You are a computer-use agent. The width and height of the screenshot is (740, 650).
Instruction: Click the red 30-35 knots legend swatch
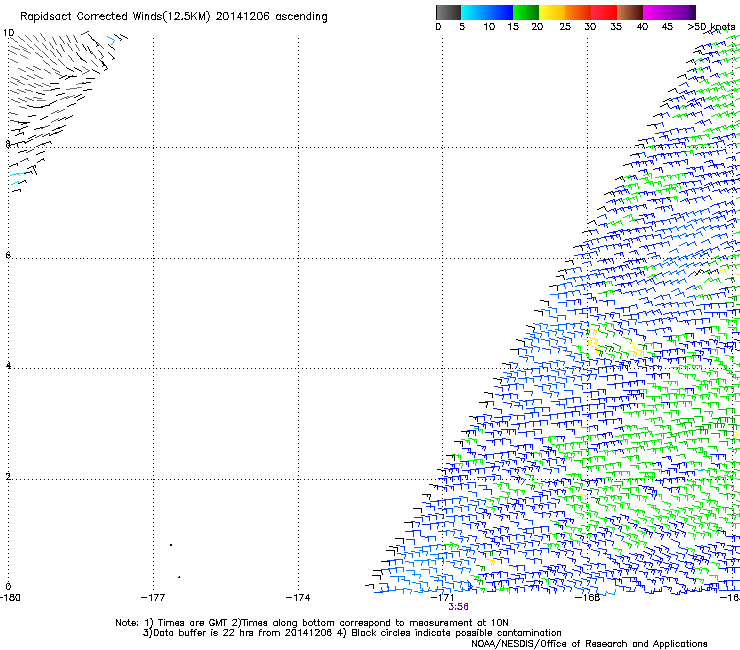click(x=604, y=12)
